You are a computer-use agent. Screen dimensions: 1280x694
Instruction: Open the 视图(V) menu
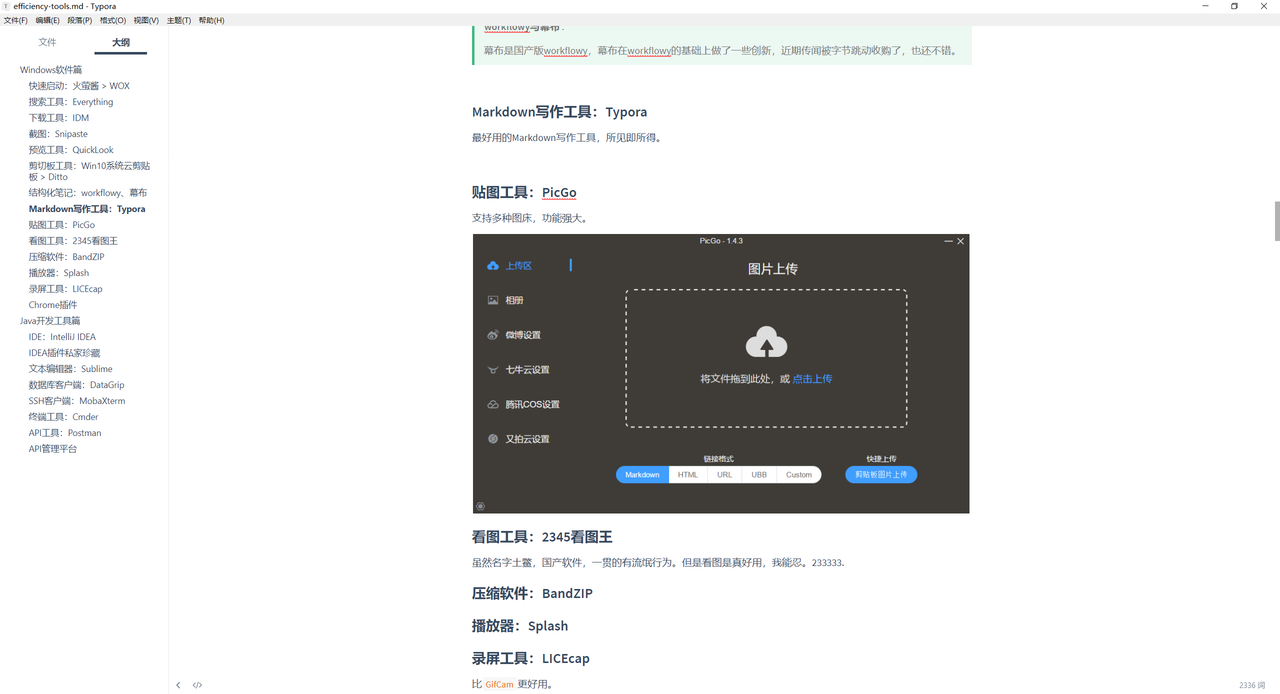coord(146,20)
